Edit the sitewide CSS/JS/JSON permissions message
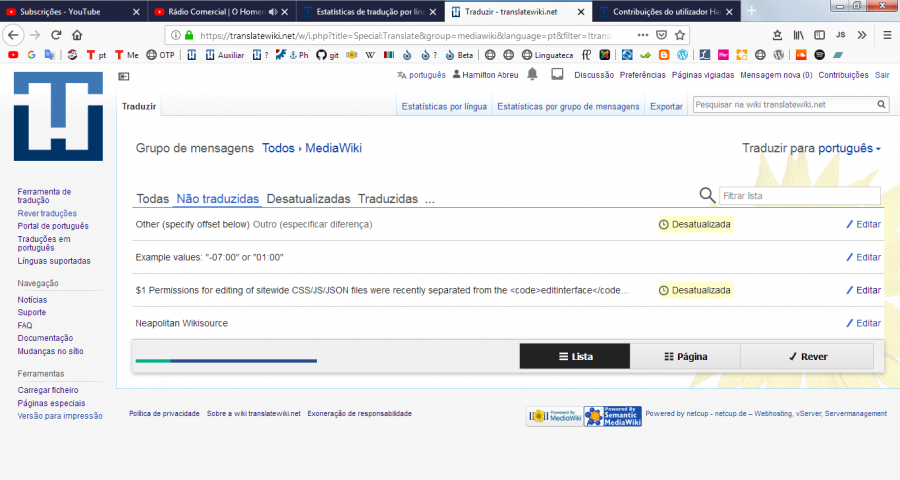 (864, 291)
